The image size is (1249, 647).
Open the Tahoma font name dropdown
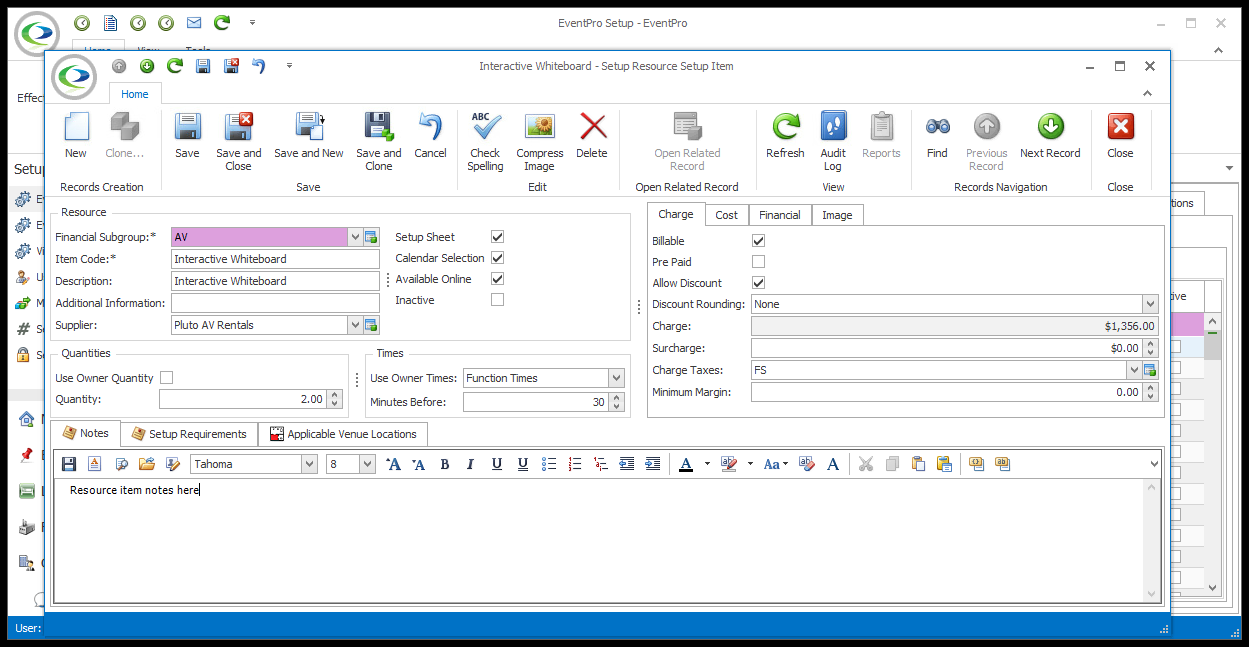click(309, 464)
